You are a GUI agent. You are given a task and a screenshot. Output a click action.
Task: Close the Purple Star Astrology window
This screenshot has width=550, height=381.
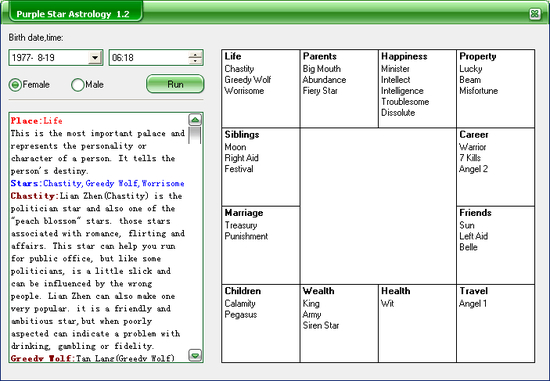click(x=535, y=14)
